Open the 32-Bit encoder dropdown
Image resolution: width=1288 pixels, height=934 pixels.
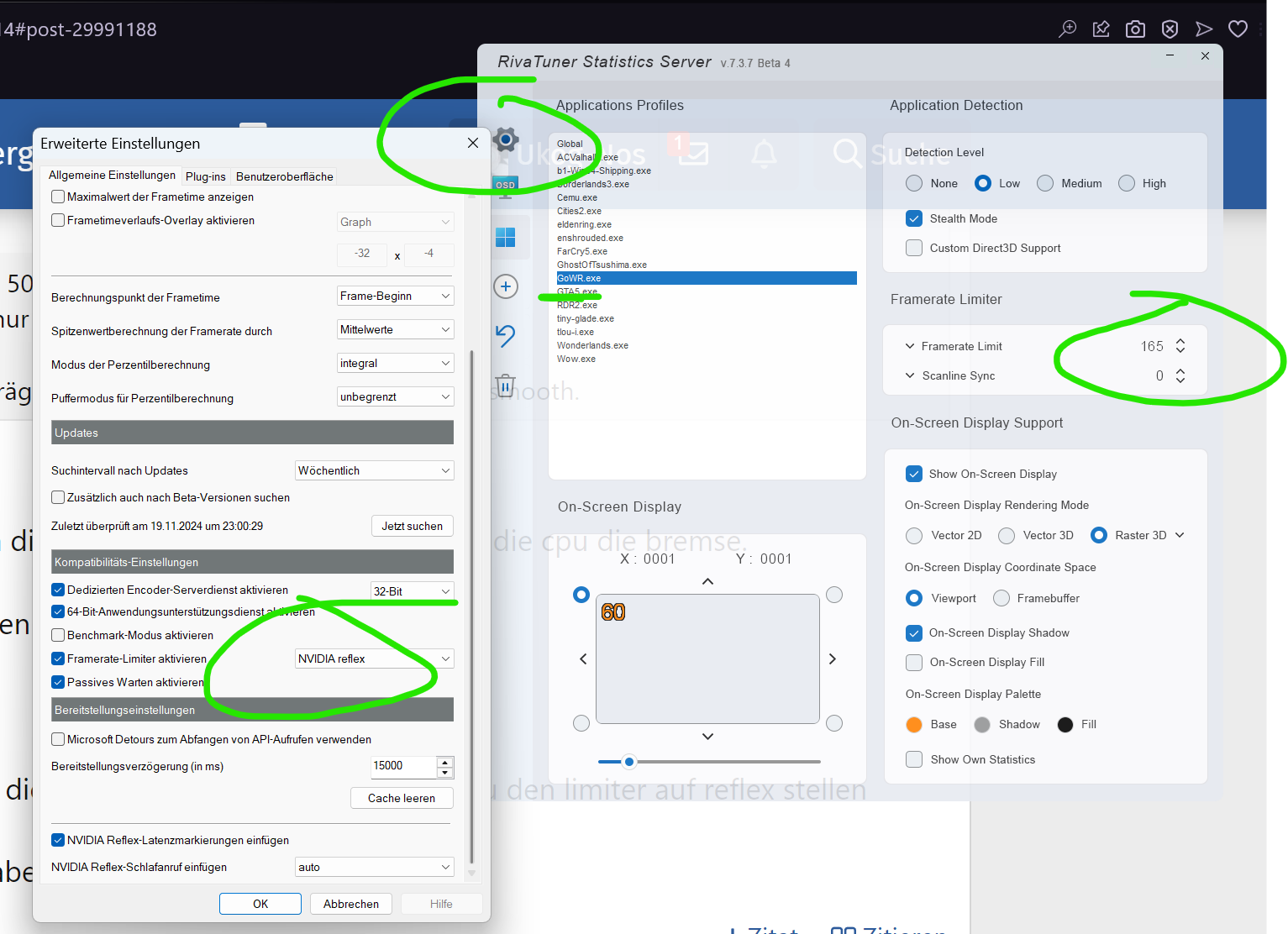413,591
